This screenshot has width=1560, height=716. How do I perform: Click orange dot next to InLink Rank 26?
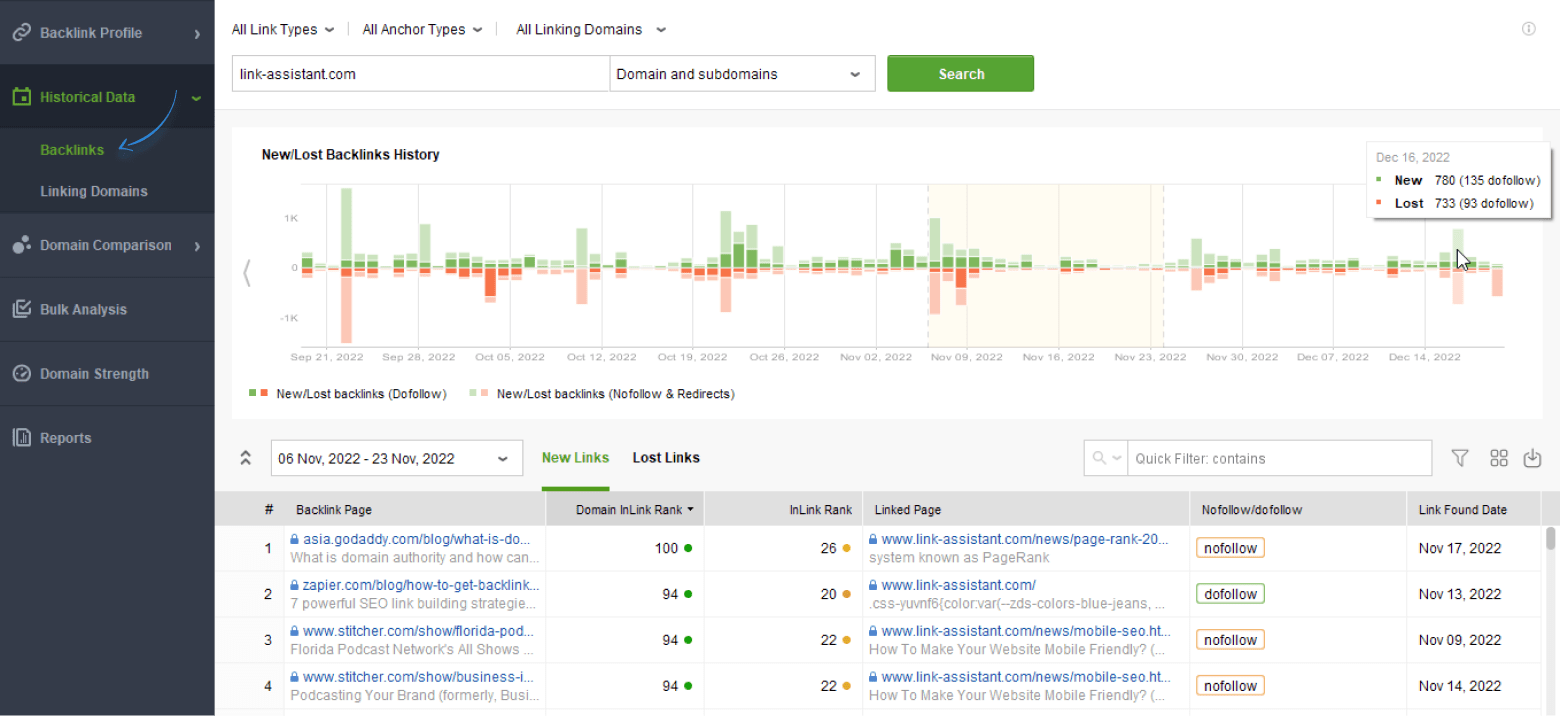click(x=846, y=548)
